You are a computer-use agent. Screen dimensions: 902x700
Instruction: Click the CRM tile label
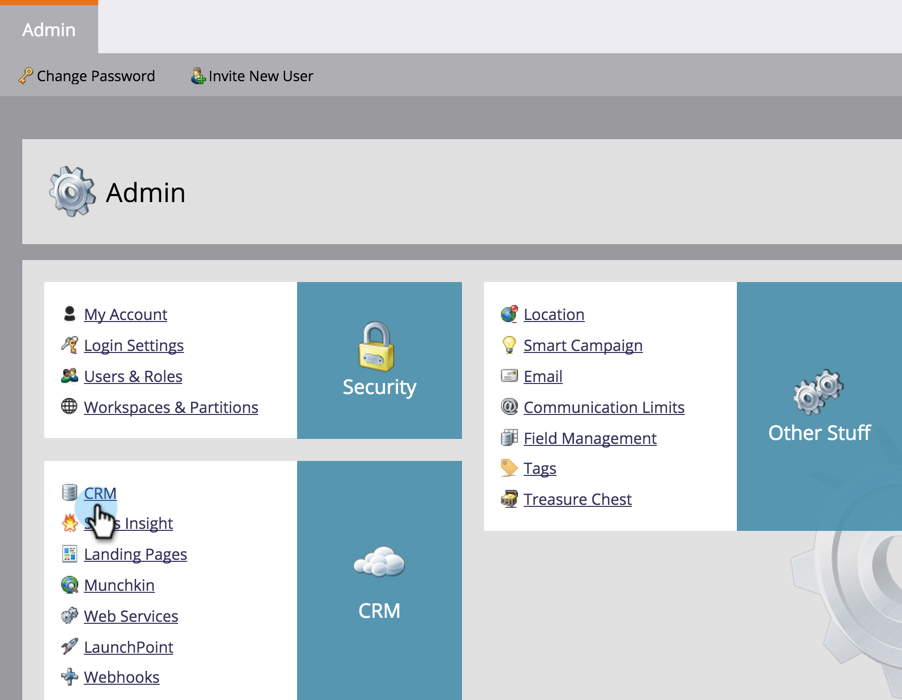[x=379, y=611]
